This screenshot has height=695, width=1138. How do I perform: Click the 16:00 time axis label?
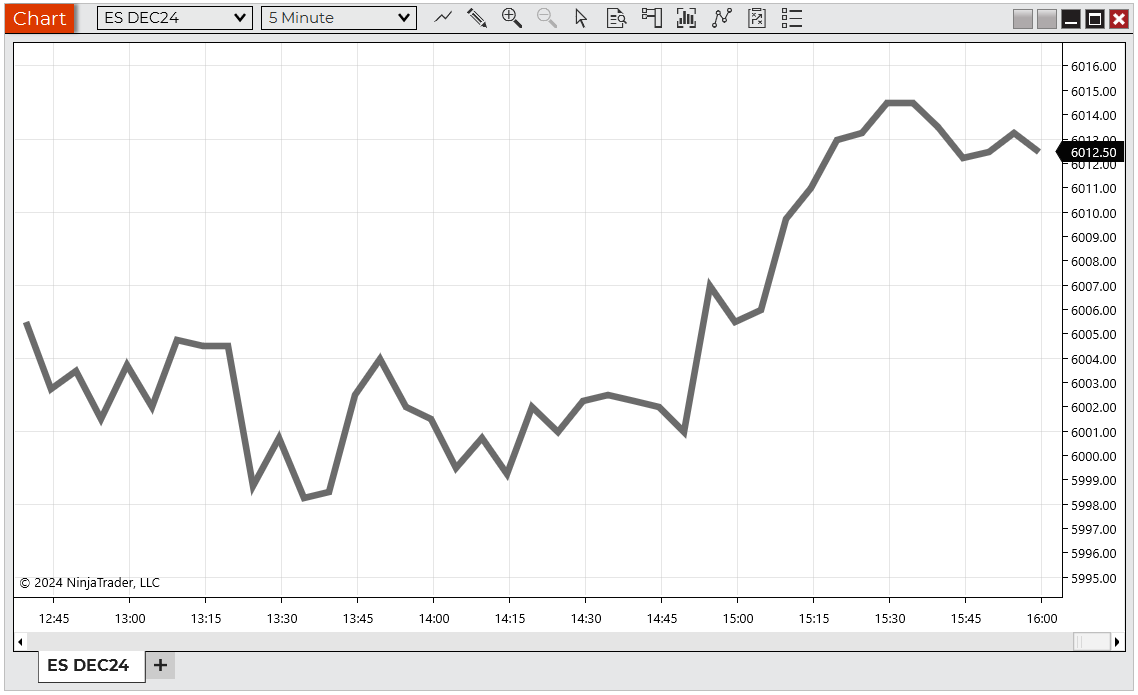click(1041, 618)
